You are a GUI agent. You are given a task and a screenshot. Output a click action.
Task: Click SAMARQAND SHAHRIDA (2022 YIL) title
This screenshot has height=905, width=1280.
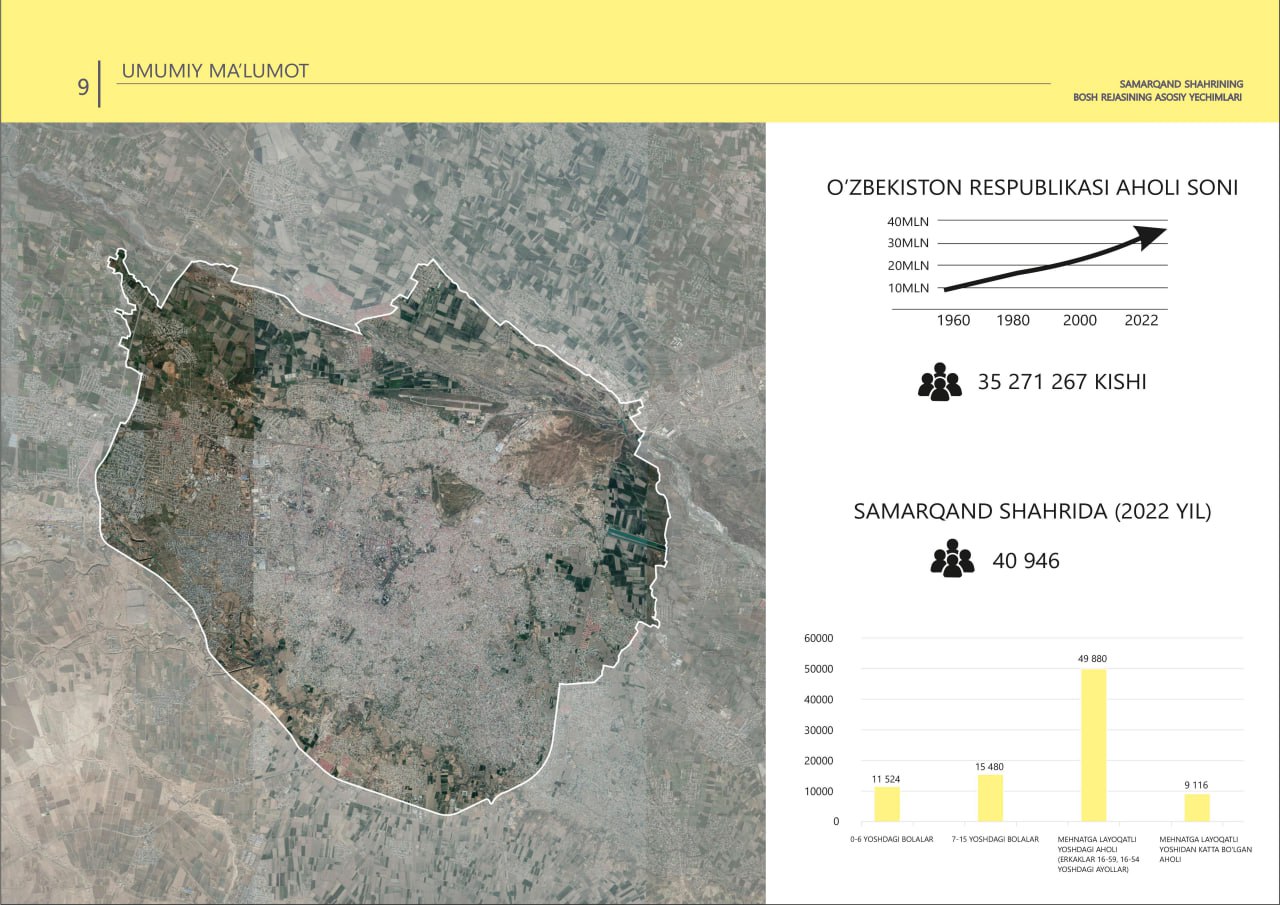click(1032, 512)
